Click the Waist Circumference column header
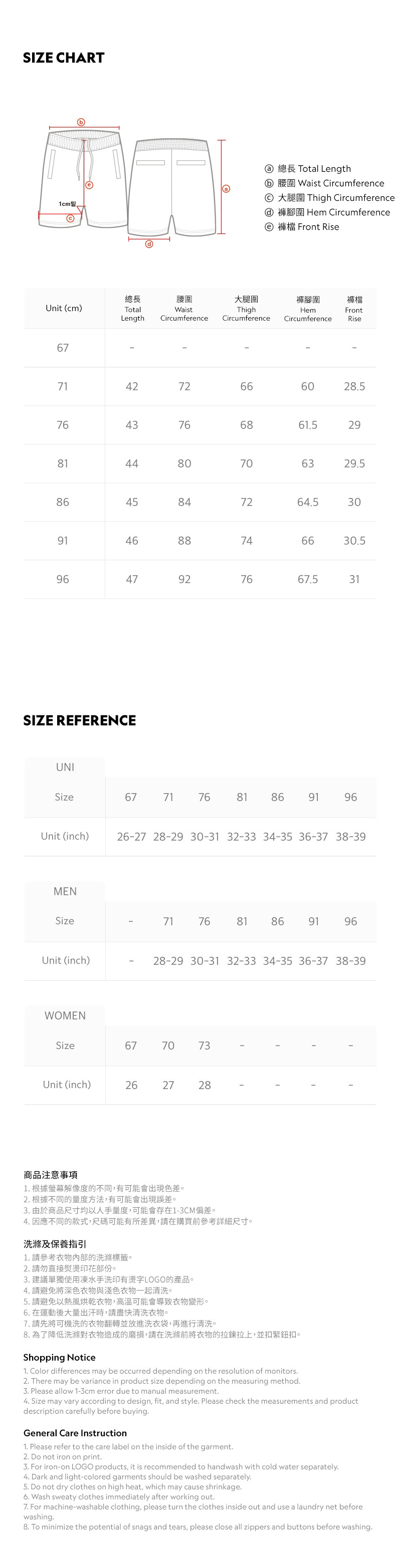Image resolution: width=401 pixels, height=1568 pixels. (x=184, y=309)
